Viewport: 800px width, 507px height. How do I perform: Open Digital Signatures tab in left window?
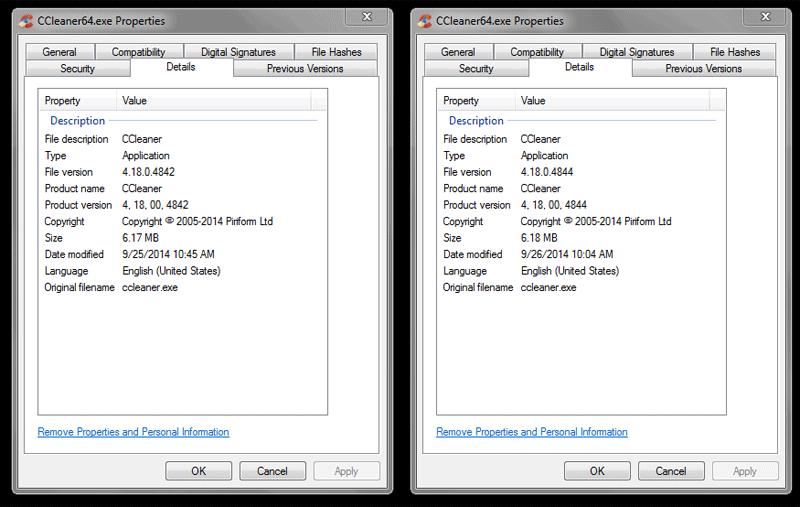pos(238,52)
